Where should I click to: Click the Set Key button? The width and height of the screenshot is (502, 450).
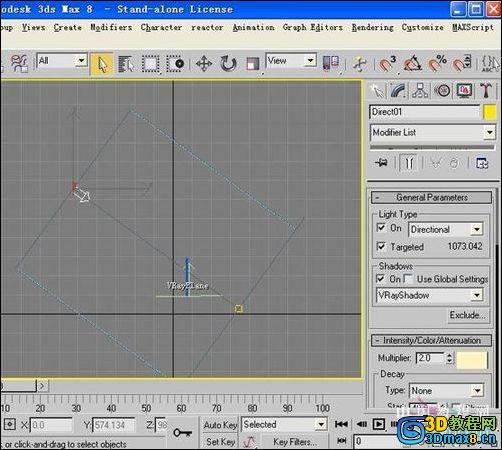(x=220, y=442)
